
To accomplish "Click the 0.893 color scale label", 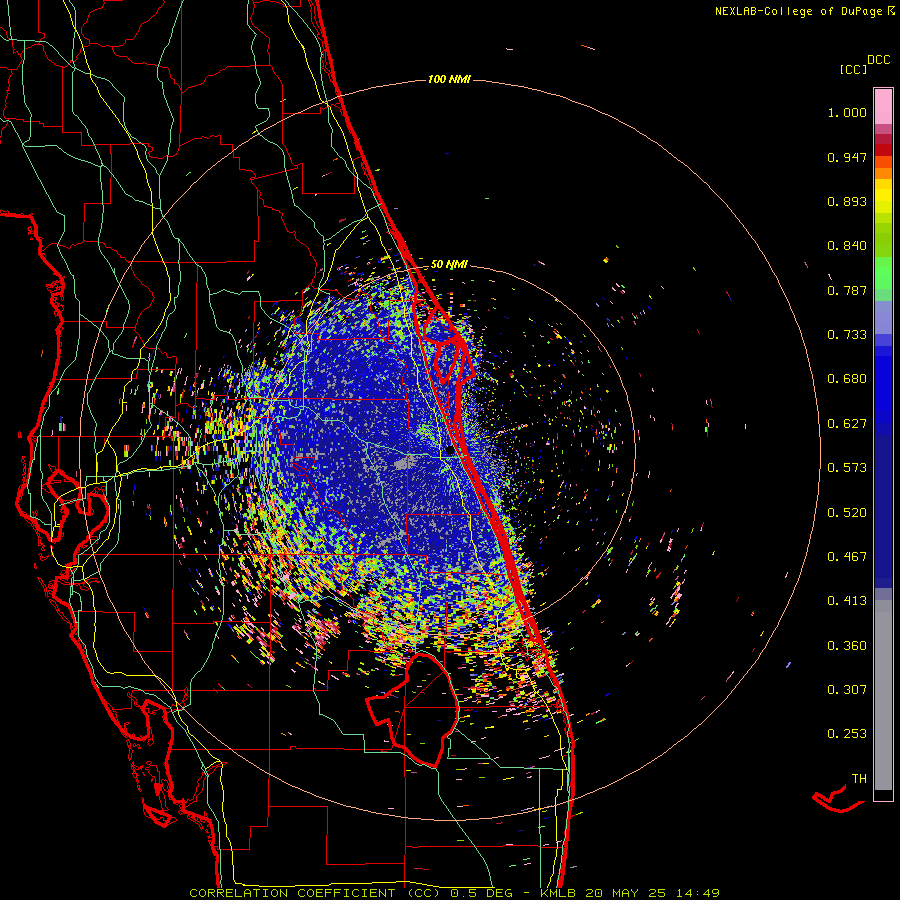I will [x=847, y=201].
